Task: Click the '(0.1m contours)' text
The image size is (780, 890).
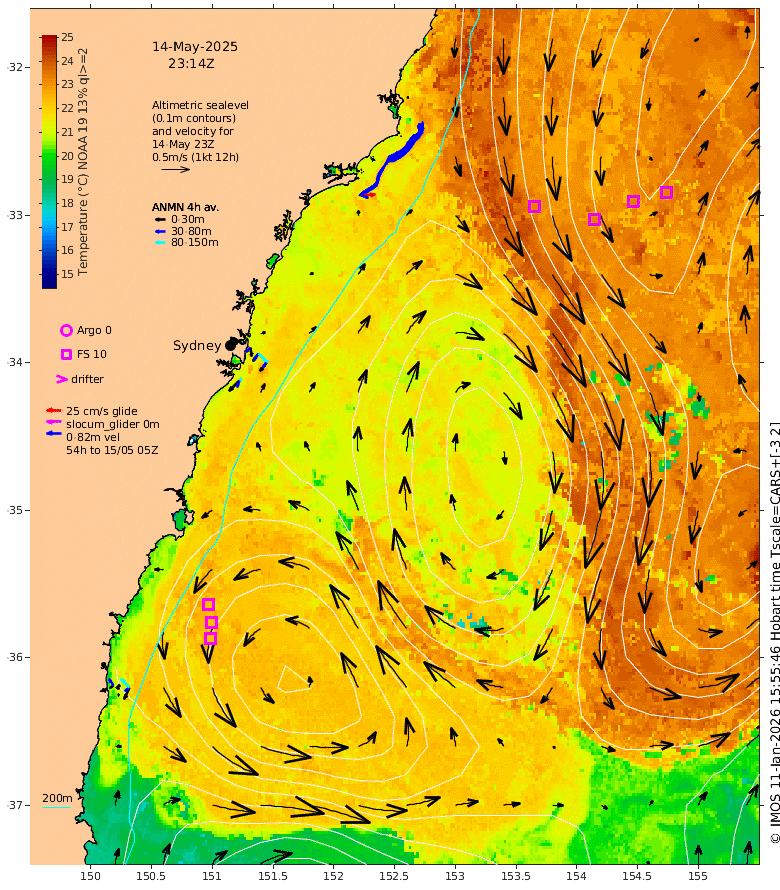Action: click(194, 118)
